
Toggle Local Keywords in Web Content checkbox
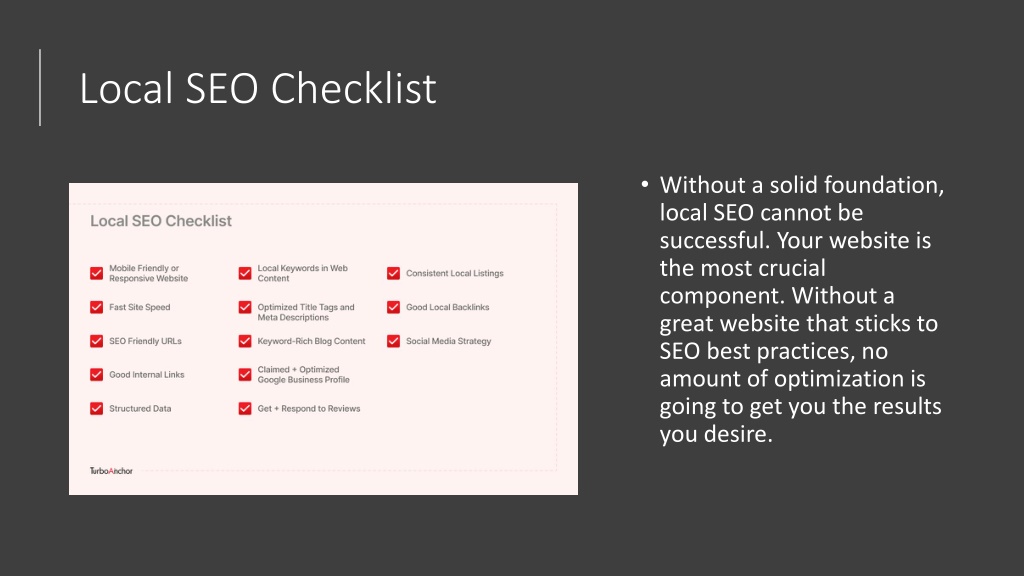pos(245,273)
